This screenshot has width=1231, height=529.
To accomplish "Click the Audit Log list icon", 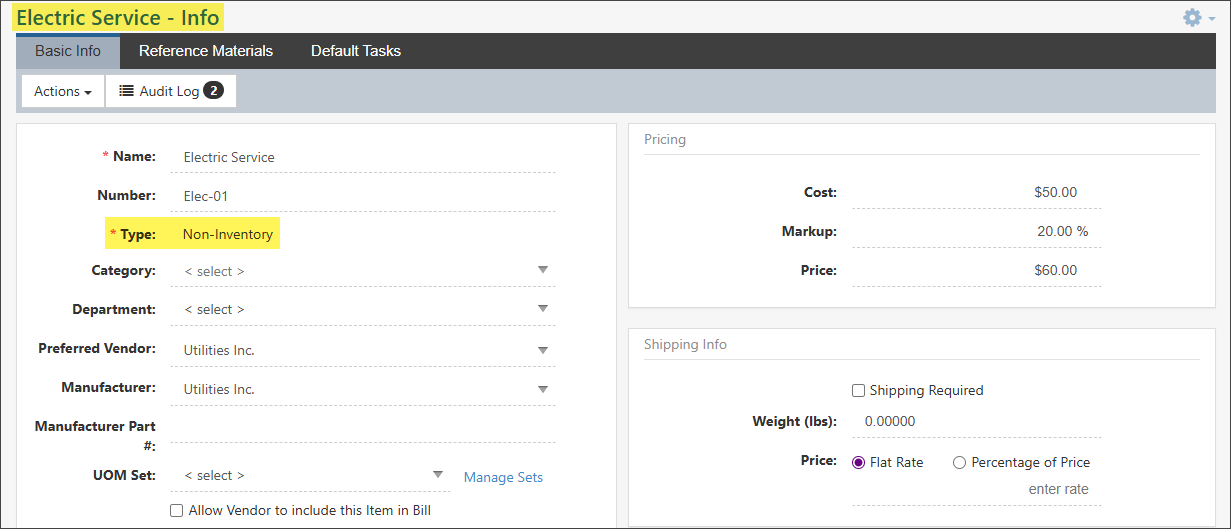I will point(127,91).
